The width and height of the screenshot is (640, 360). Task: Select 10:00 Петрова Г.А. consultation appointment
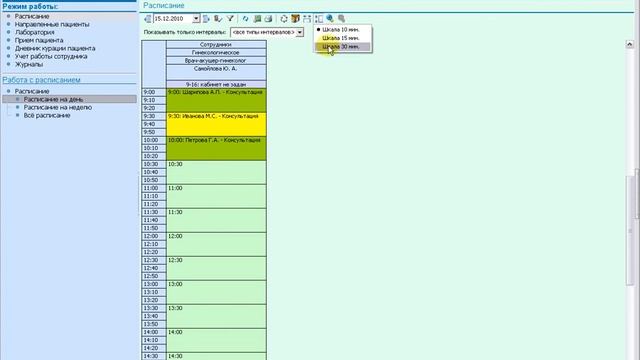point(216,149)
